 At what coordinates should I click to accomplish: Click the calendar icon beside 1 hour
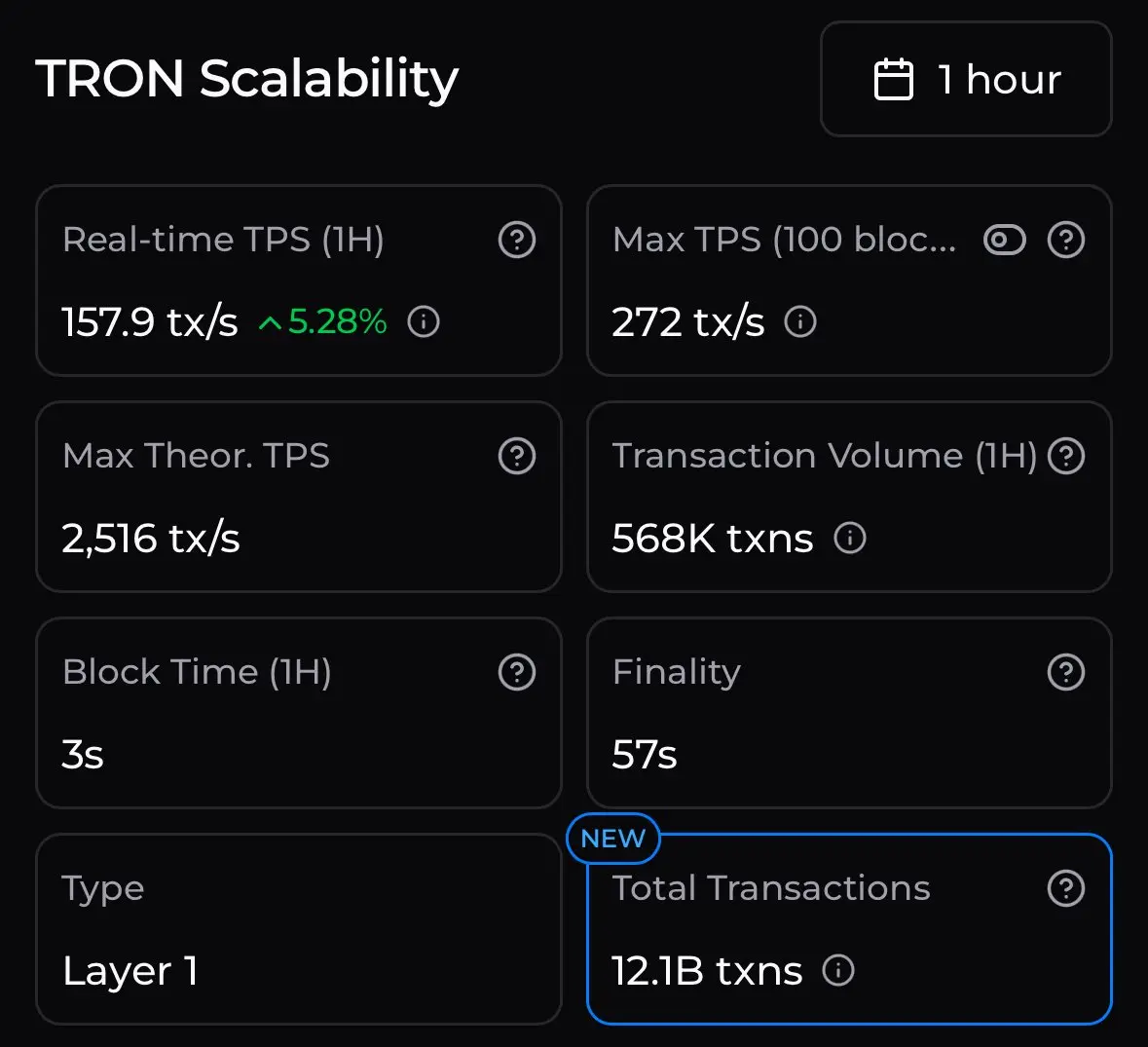tap(893, 80)
